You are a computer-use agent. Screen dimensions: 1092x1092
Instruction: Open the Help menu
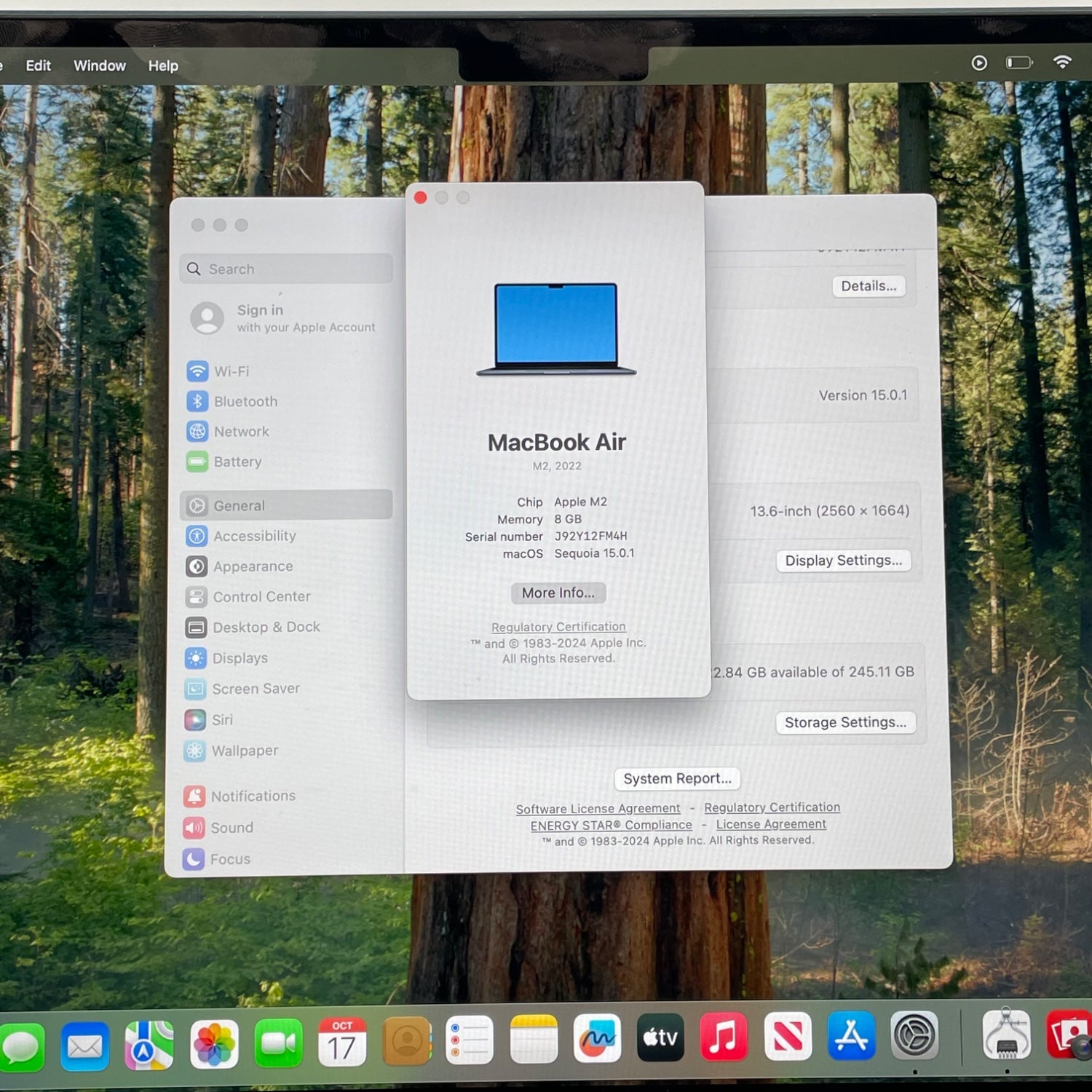(163, 66)
